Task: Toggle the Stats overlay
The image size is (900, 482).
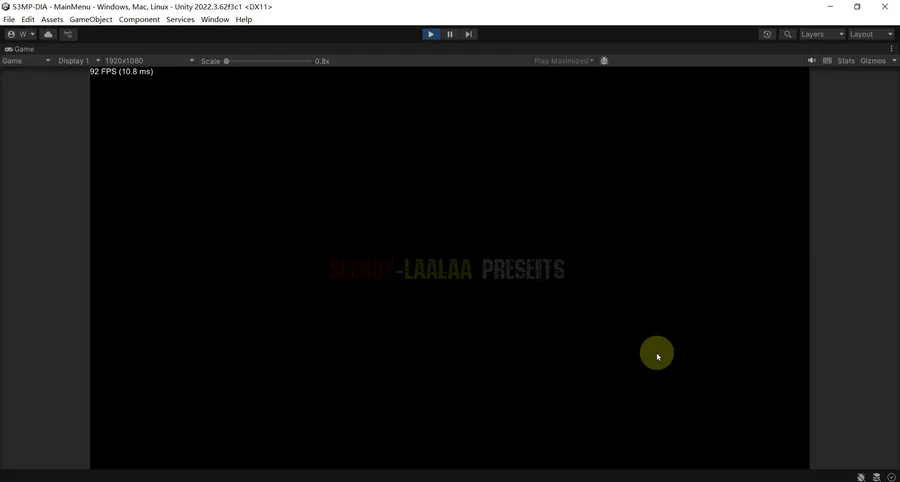Action: pos(846,61)
